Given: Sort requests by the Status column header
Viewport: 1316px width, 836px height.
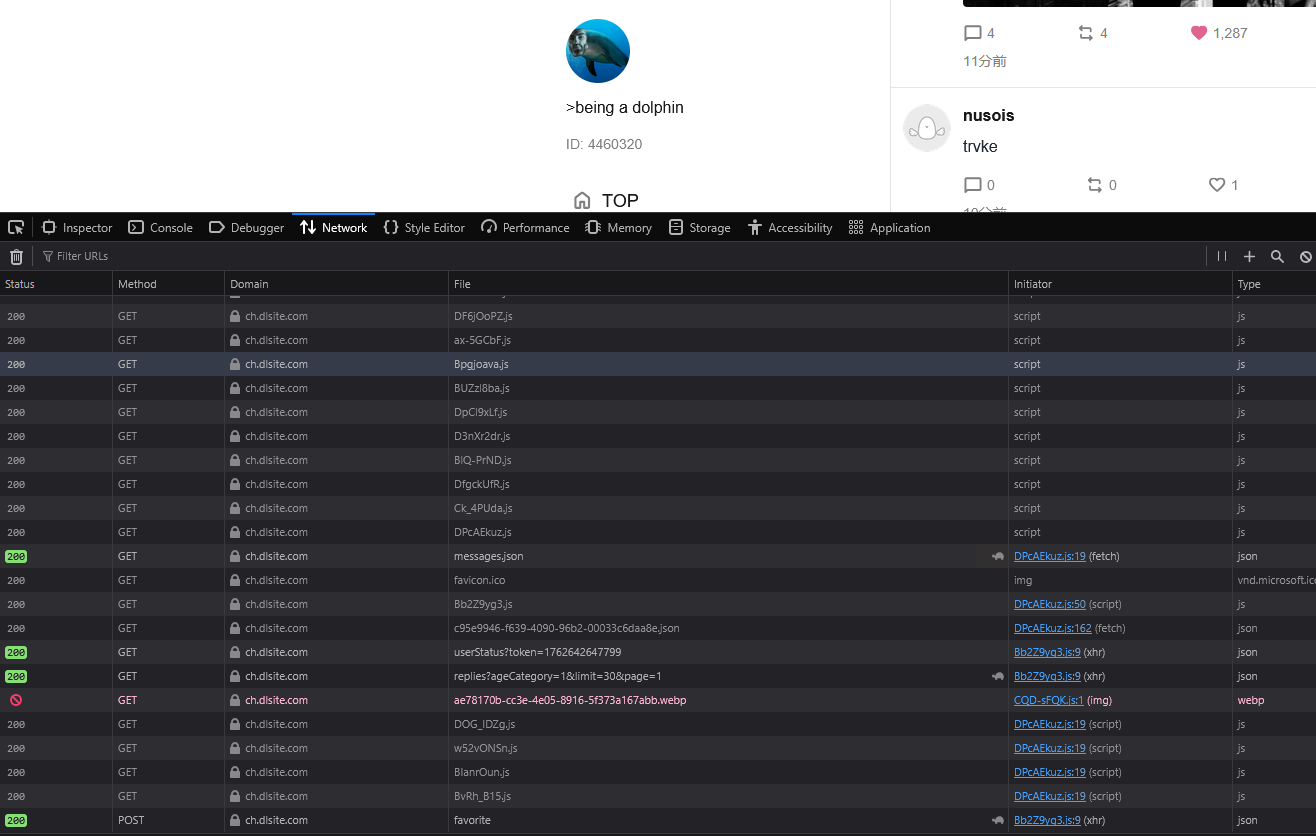Looking at the screenshot, I should tap(20, 284).
